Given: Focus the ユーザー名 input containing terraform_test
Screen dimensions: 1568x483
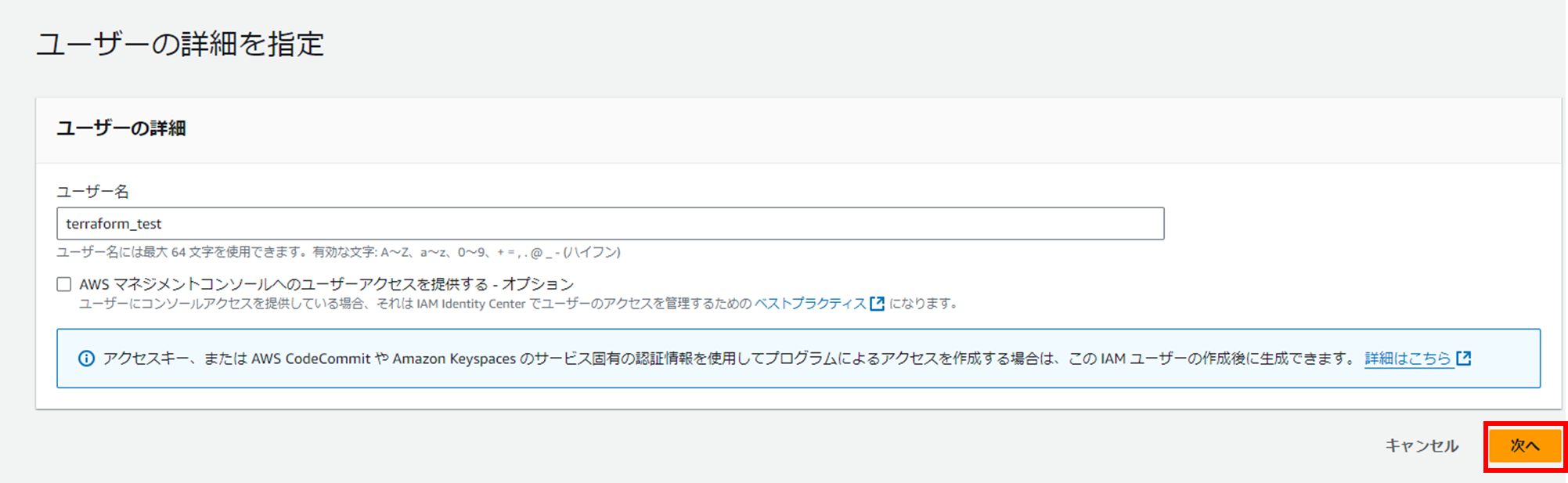Looking at the screenshot, I should [x=610, y=224].
